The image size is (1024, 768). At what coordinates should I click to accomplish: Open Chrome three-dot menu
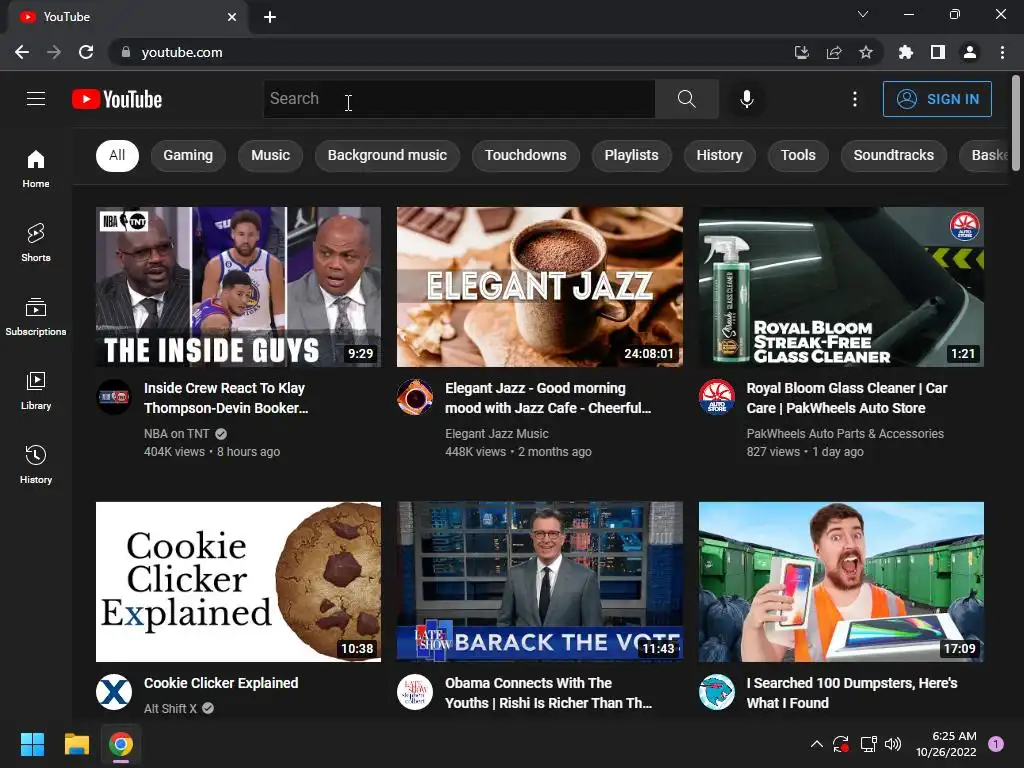(1002, 52)
